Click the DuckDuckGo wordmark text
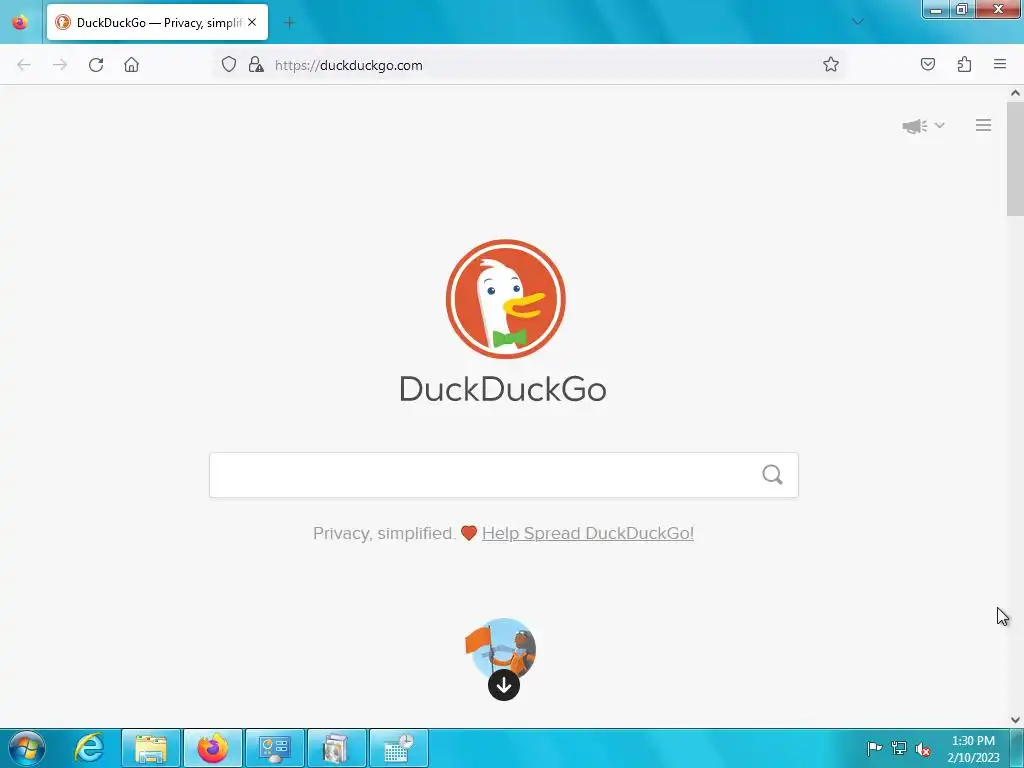The height and width of the screenshot is (768, 1024). pos(503,389)
